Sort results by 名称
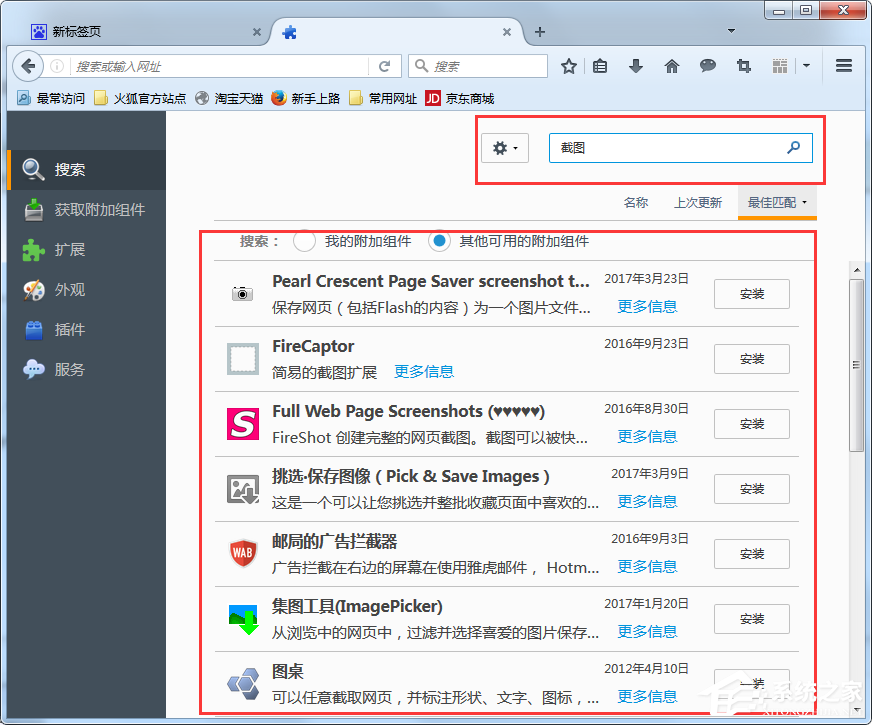Image resolution: width=872 pixels, height=725 pixels. coord(637,202)
